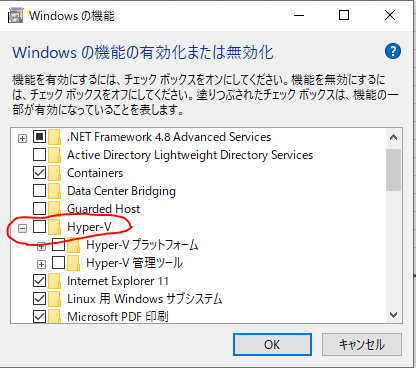The height and width of the screenshot is (368, 416).
Task: Select the Hyper-V 管理ツール folder icon
Action: [74, 263]
